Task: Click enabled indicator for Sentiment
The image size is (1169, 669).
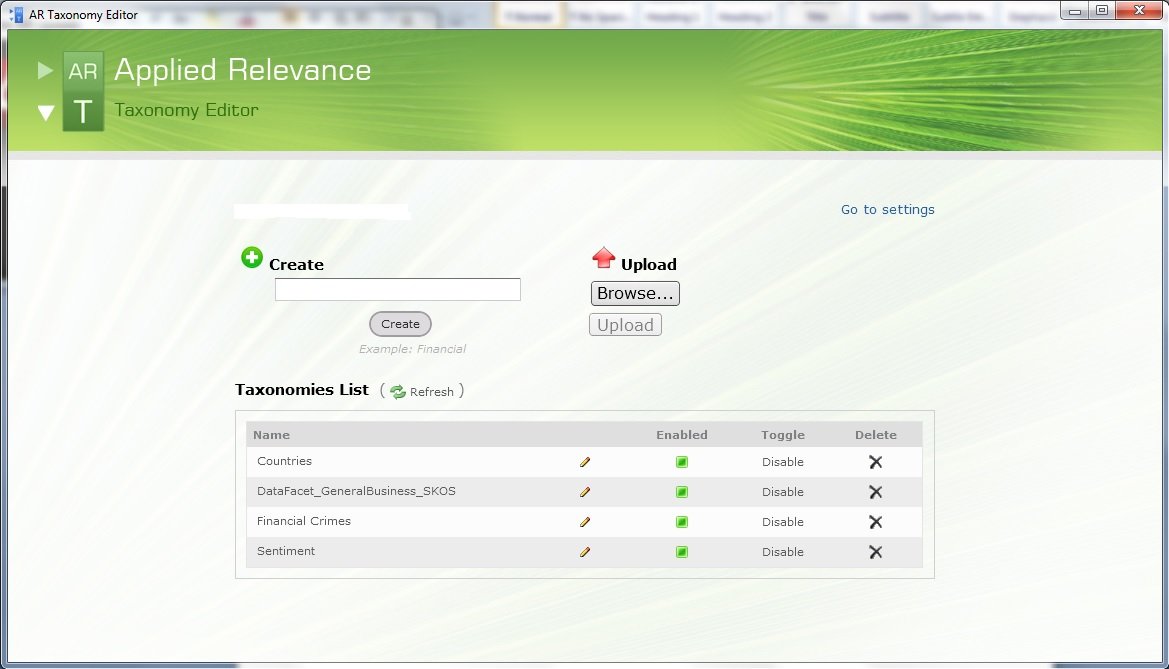Action: [681, 552]
